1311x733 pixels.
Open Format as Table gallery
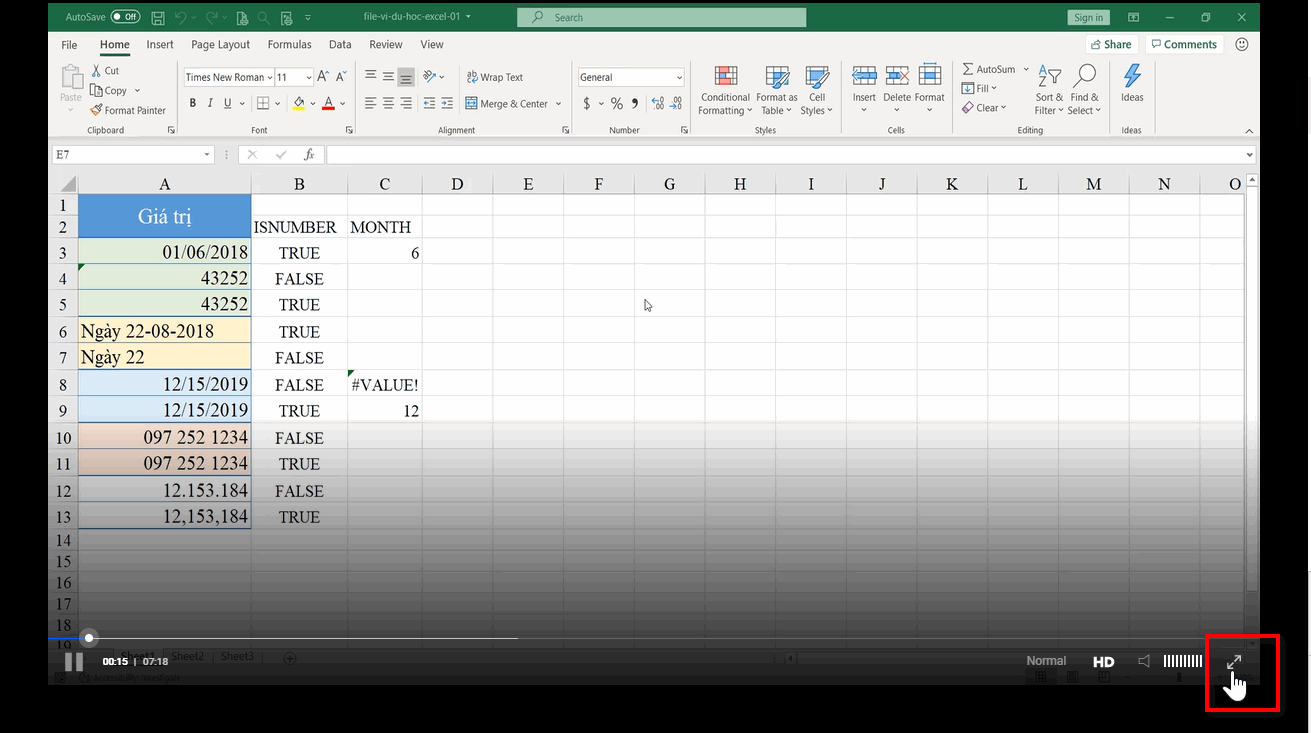point(777,91)
